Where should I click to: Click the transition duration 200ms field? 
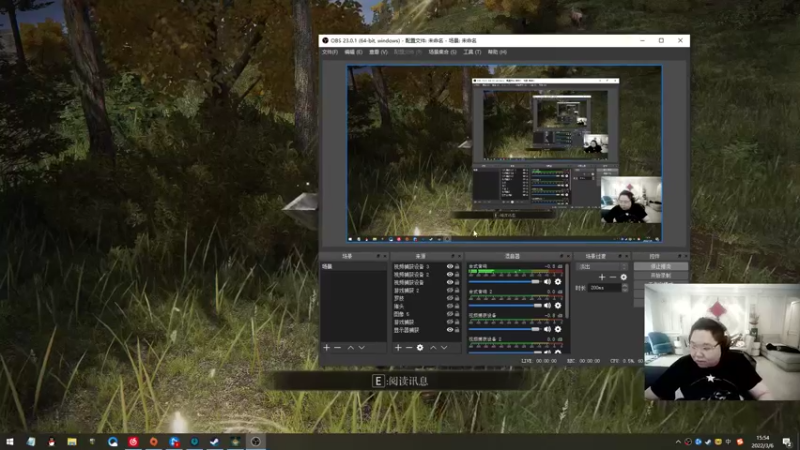pyautogui.click(x=605, y=288)
